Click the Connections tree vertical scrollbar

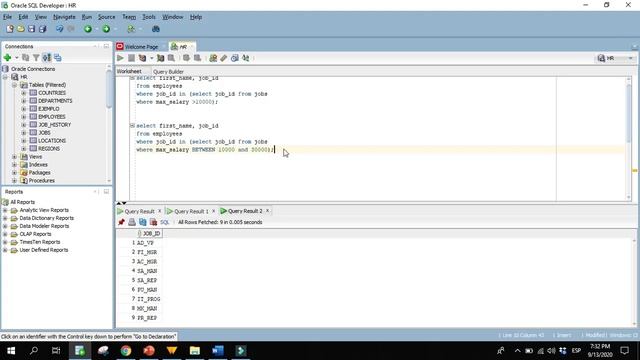click(109, 90)
